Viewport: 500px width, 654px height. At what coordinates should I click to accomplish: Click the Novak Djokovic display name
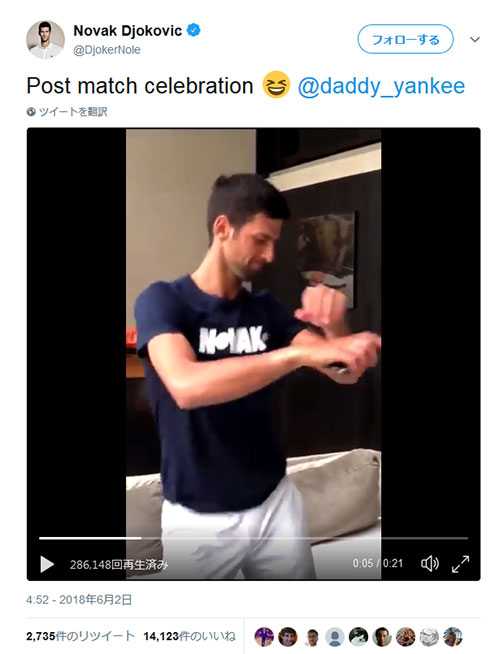pyautogui.click(x=128, y=30)
